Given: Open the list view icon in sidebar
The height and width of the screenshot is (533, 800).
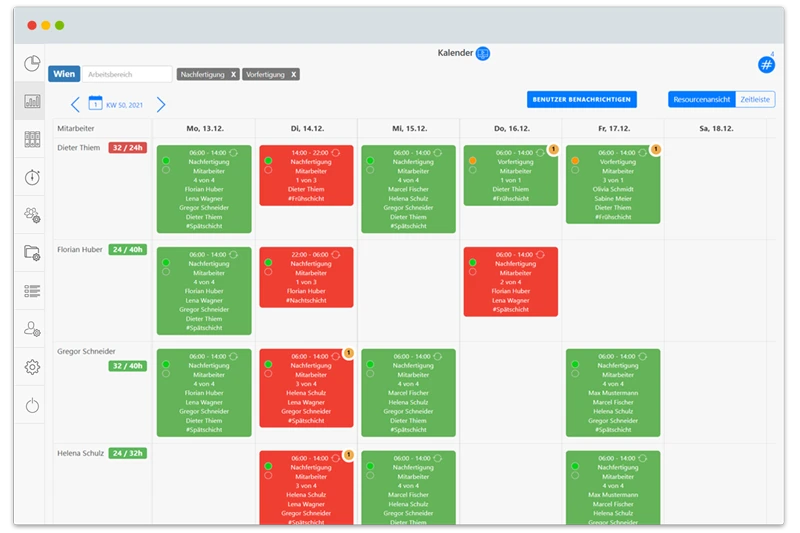Looking at the screenshot, I should [x=32, y=291].
